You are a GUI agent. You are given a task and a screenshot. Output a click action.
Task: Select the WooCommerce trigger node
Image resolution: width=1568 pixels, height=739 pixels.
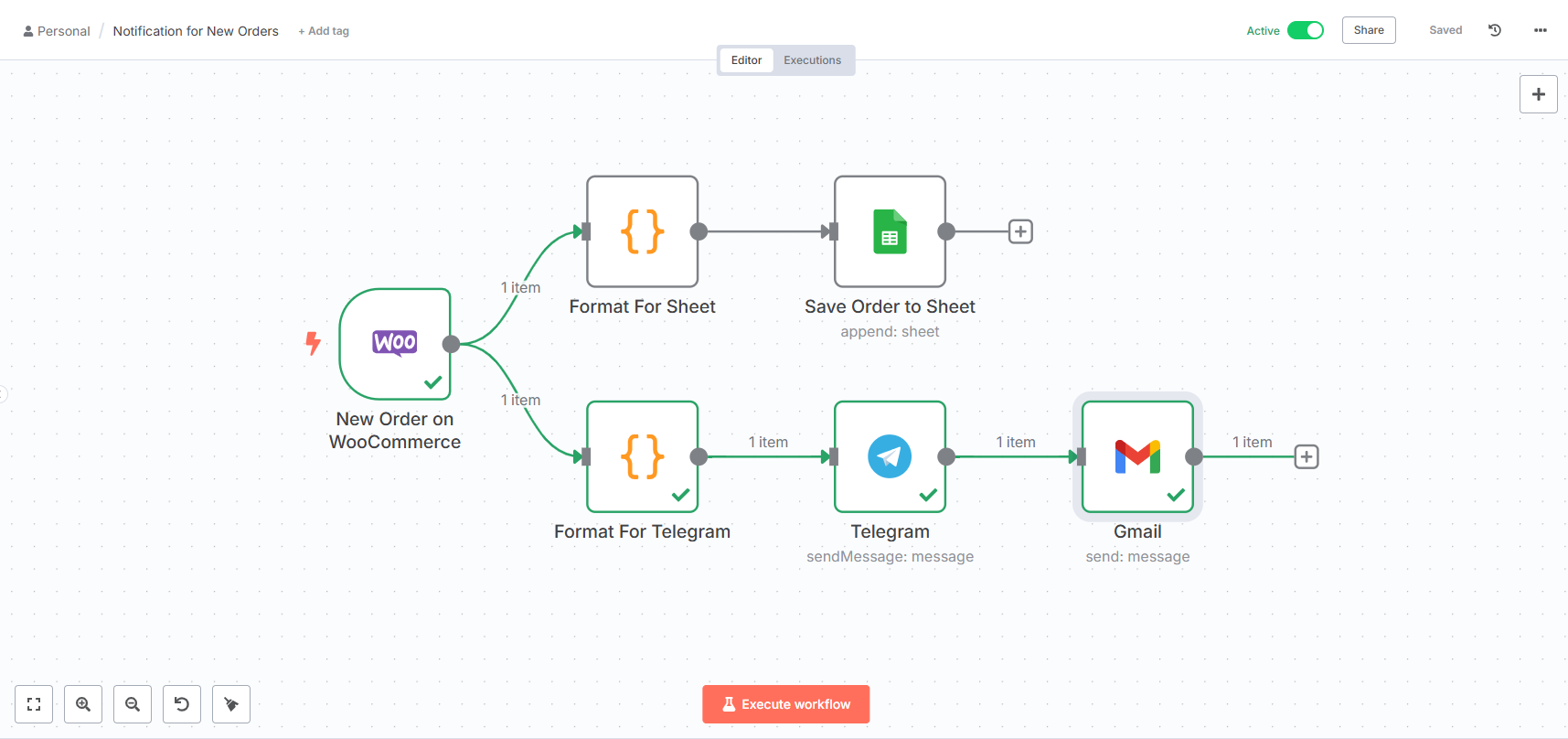point(395,344)
